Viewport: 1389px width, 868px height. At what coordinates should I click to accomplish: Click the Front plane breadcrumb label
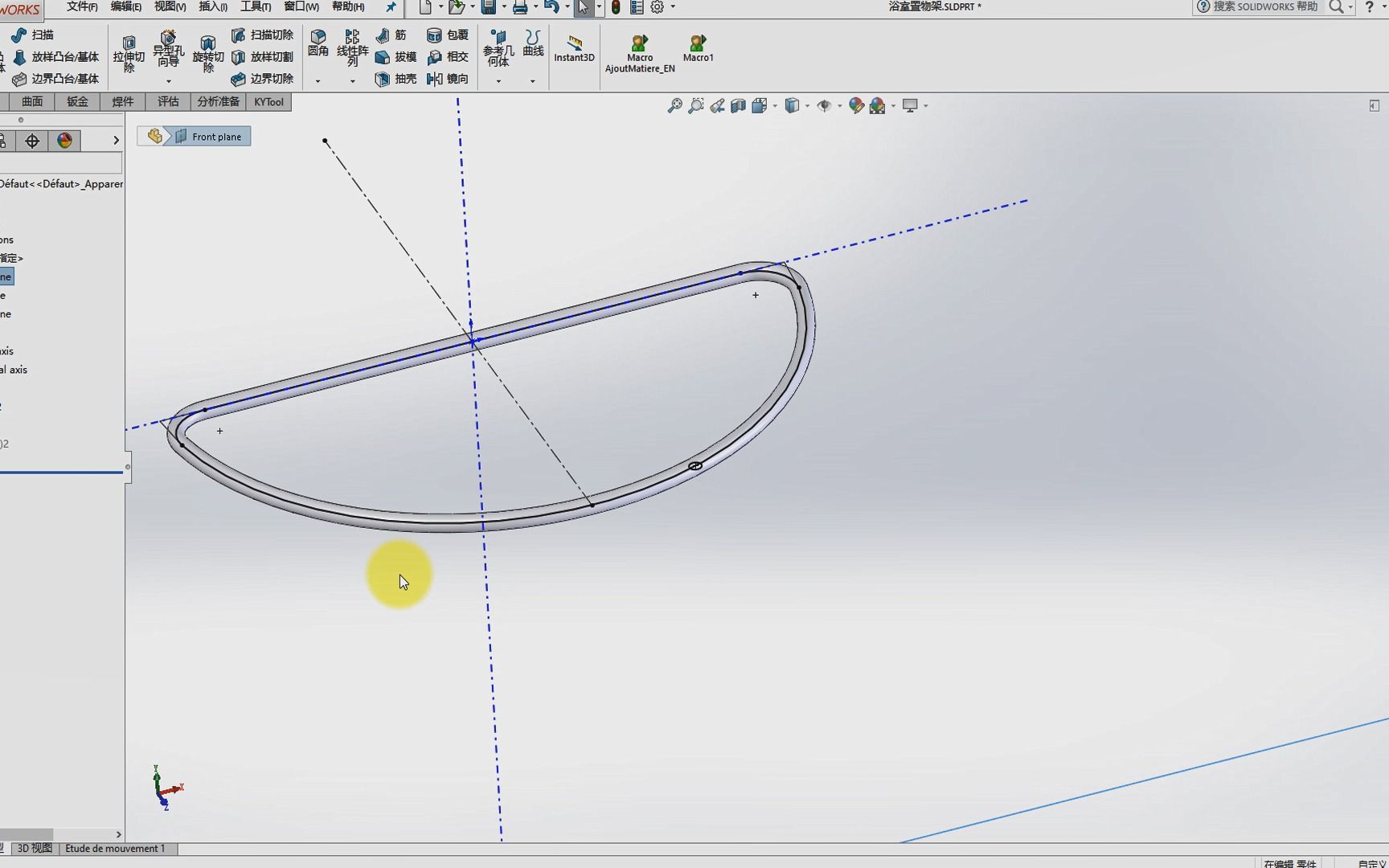215,136
